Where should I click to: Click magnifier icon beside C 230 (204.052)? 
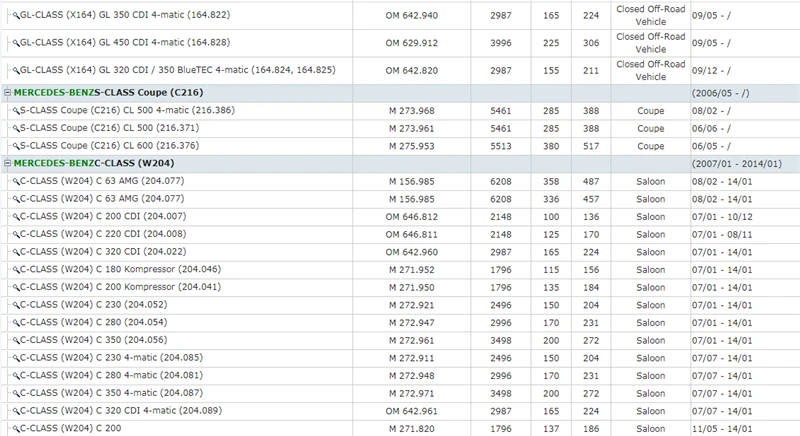click(16, 305)
